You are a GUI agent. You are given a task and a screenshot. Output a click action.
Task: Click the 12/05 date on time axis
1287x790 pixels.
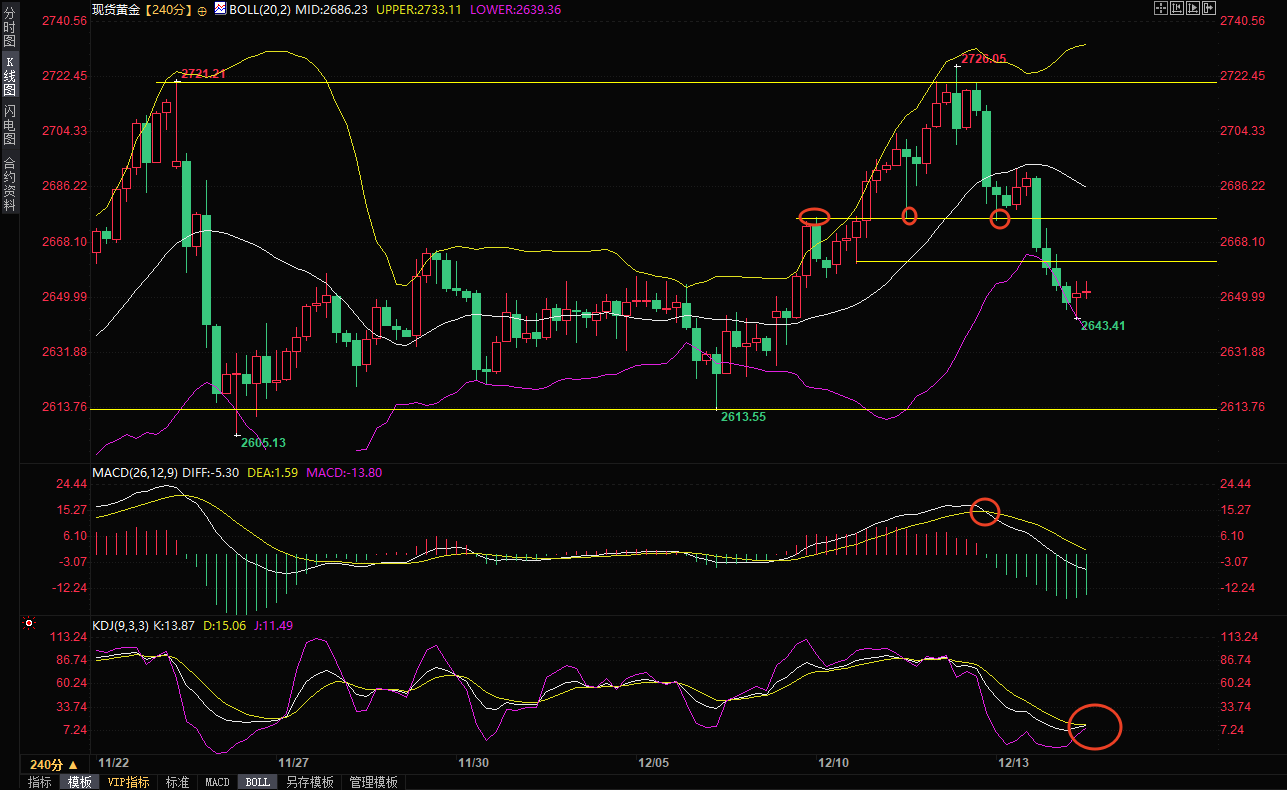(653, 762)
